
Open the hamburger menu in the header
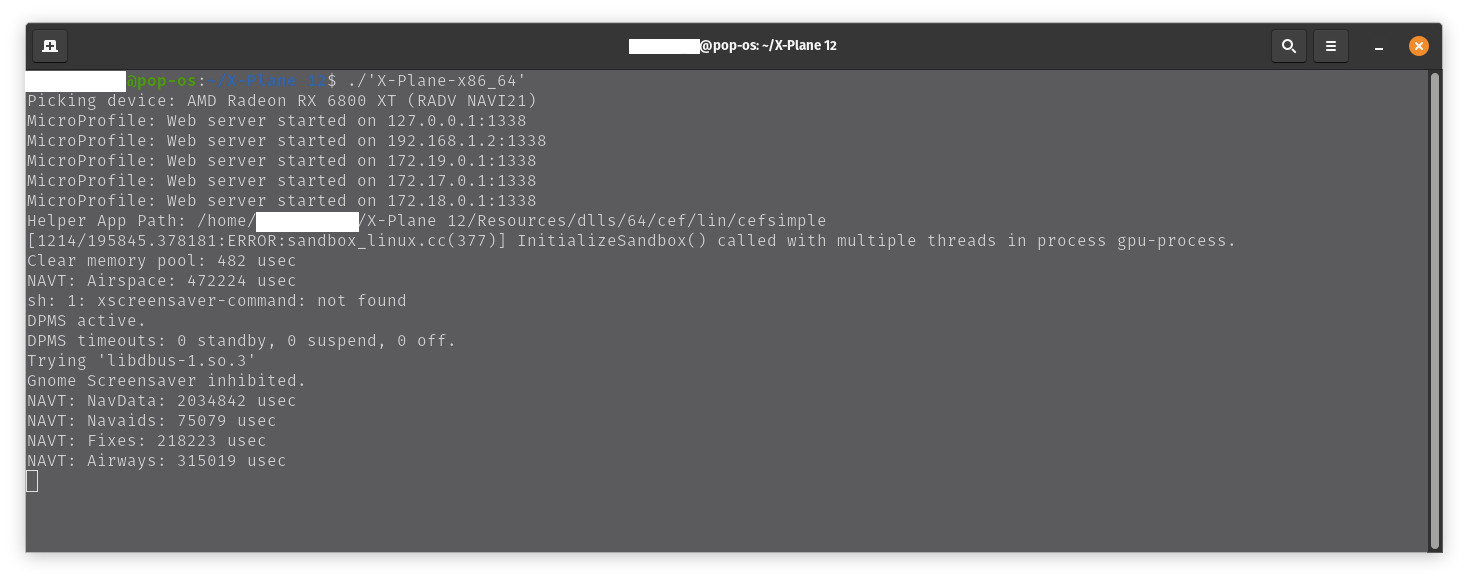[x=1331, y=46]
